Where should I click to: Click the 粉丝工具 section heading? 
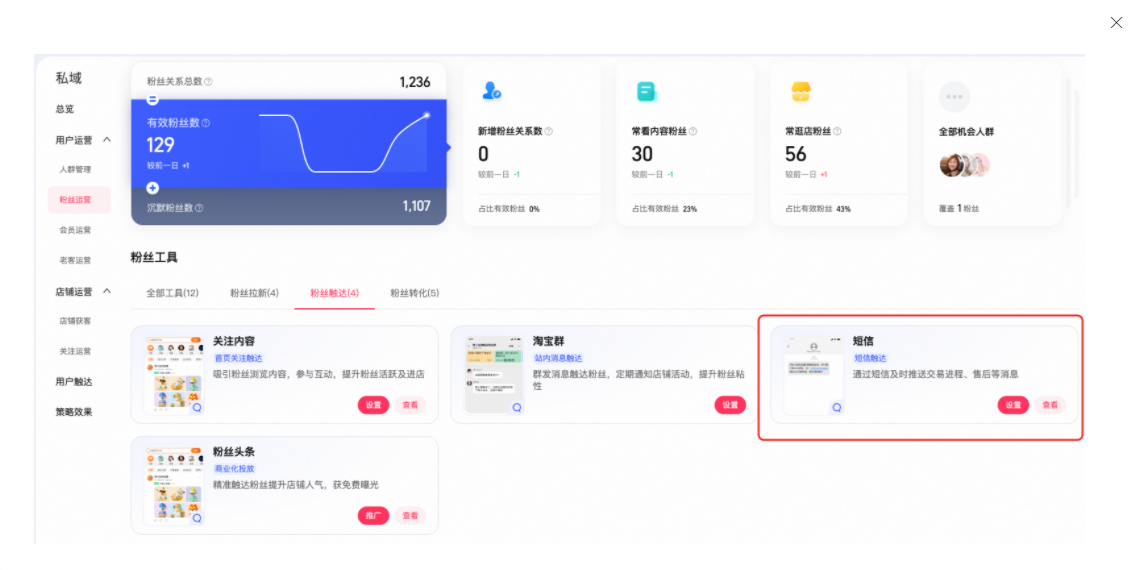pyautogui.click(x=154, y=258)
